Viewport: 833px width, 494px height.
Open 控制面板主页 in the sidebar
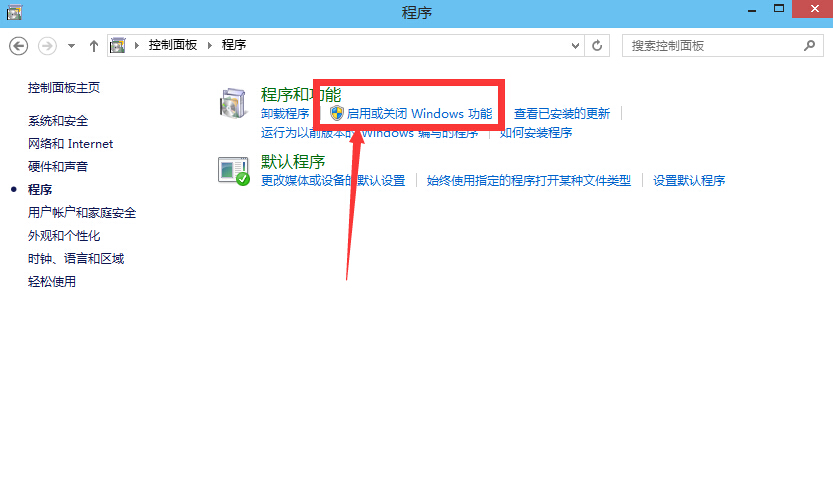click(64, 88)
